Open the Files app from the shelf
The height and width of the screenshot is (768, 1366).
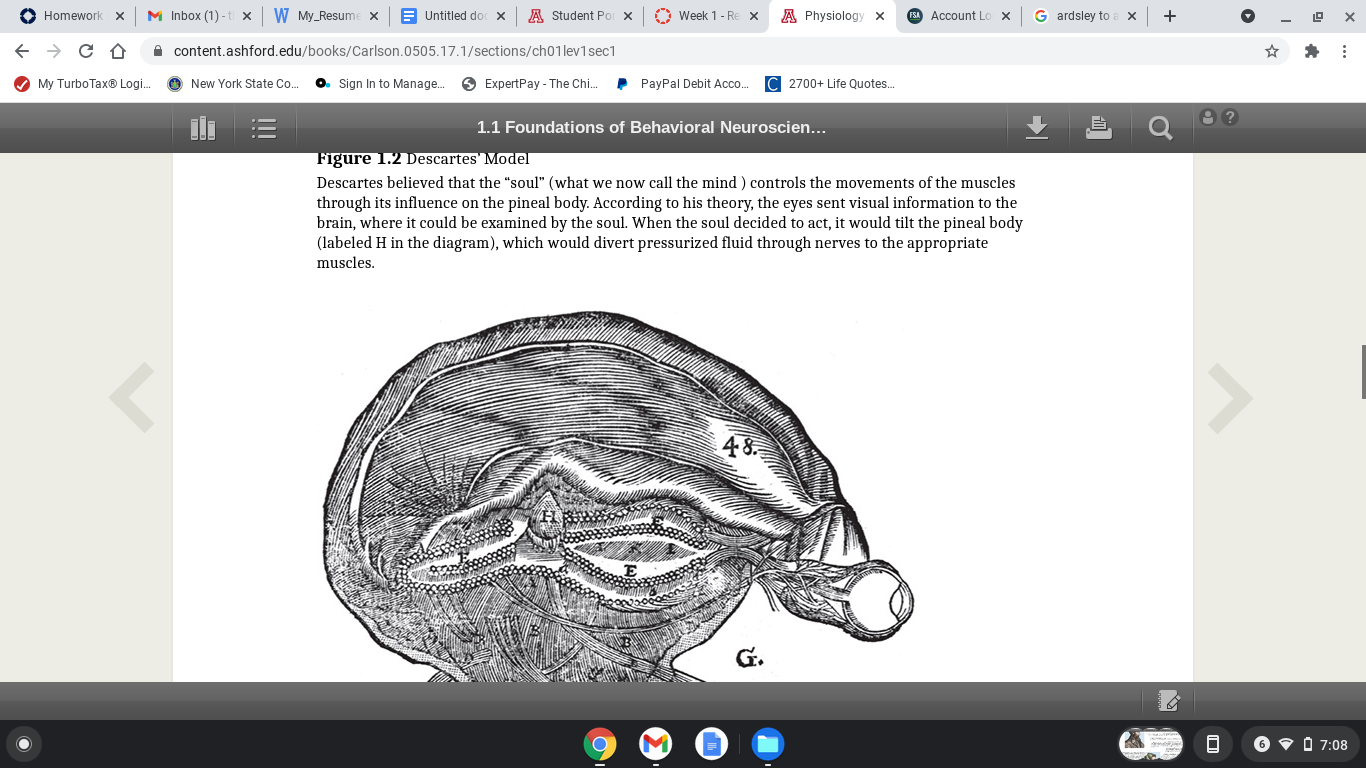768,744
